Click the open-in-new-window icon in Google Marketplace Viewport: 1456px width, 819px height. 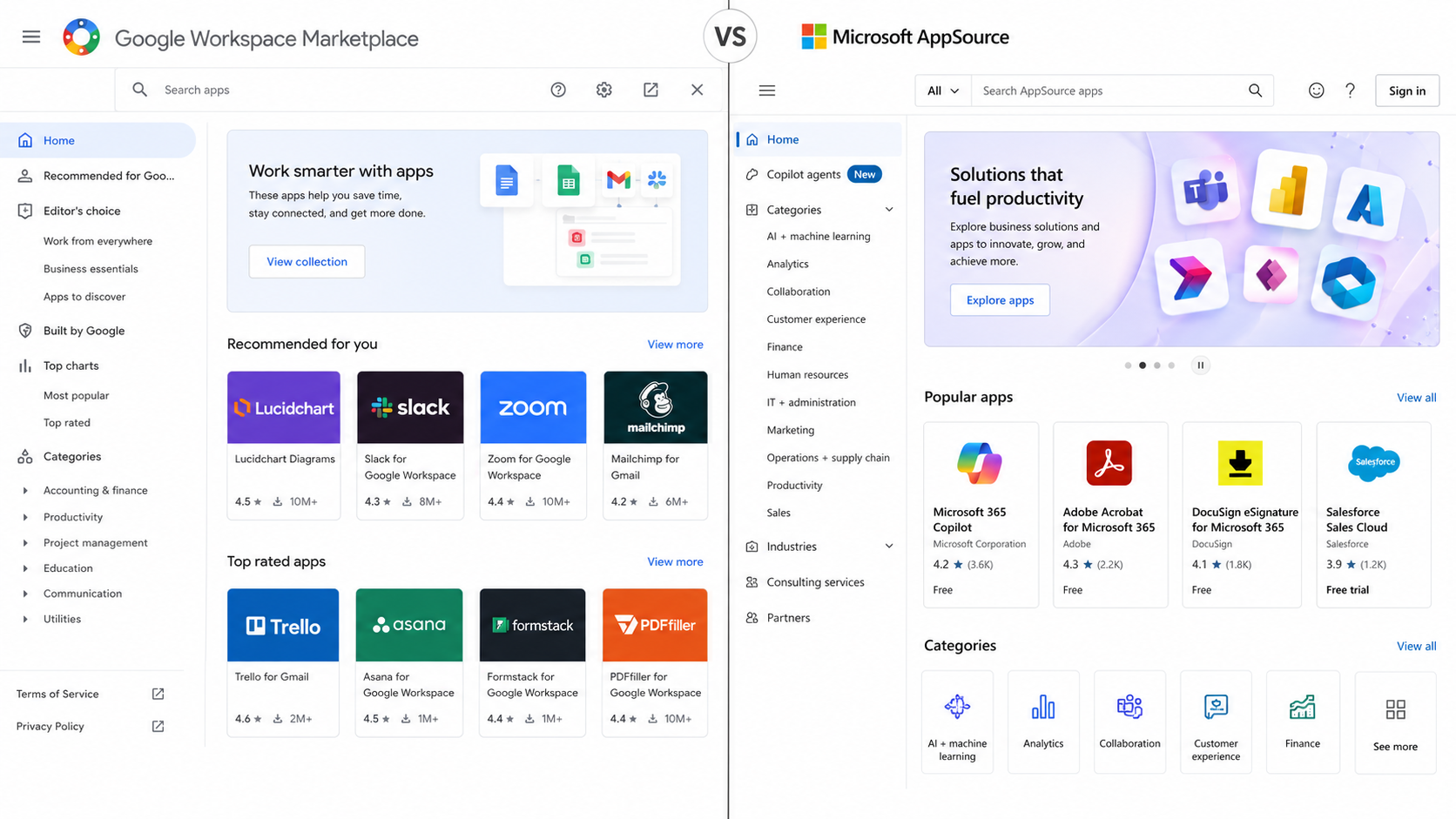(x=650, y=90)
